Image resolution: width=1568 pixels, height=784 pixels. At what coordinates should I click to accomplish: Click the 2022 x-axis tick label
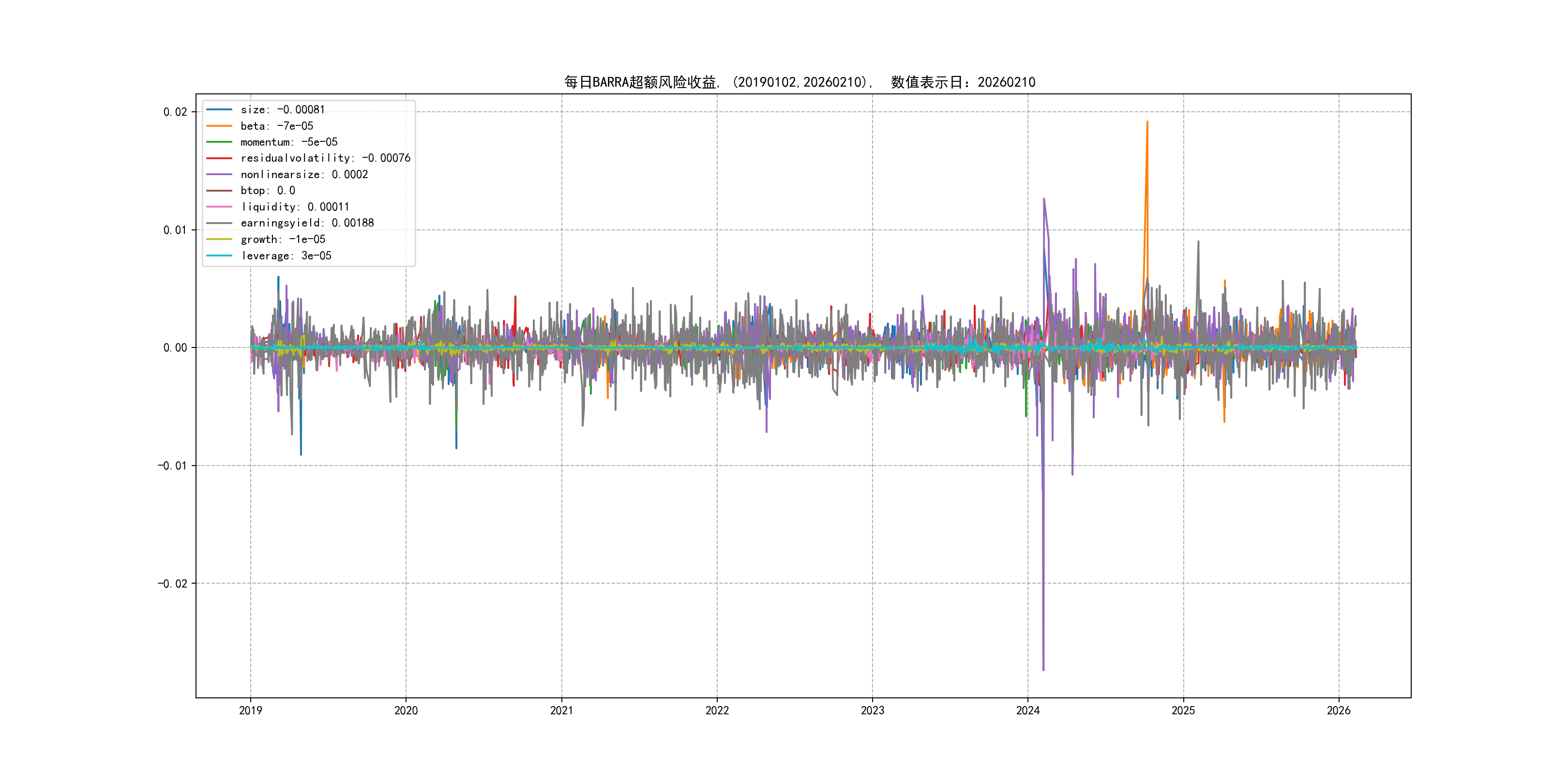tap(717, 710)
